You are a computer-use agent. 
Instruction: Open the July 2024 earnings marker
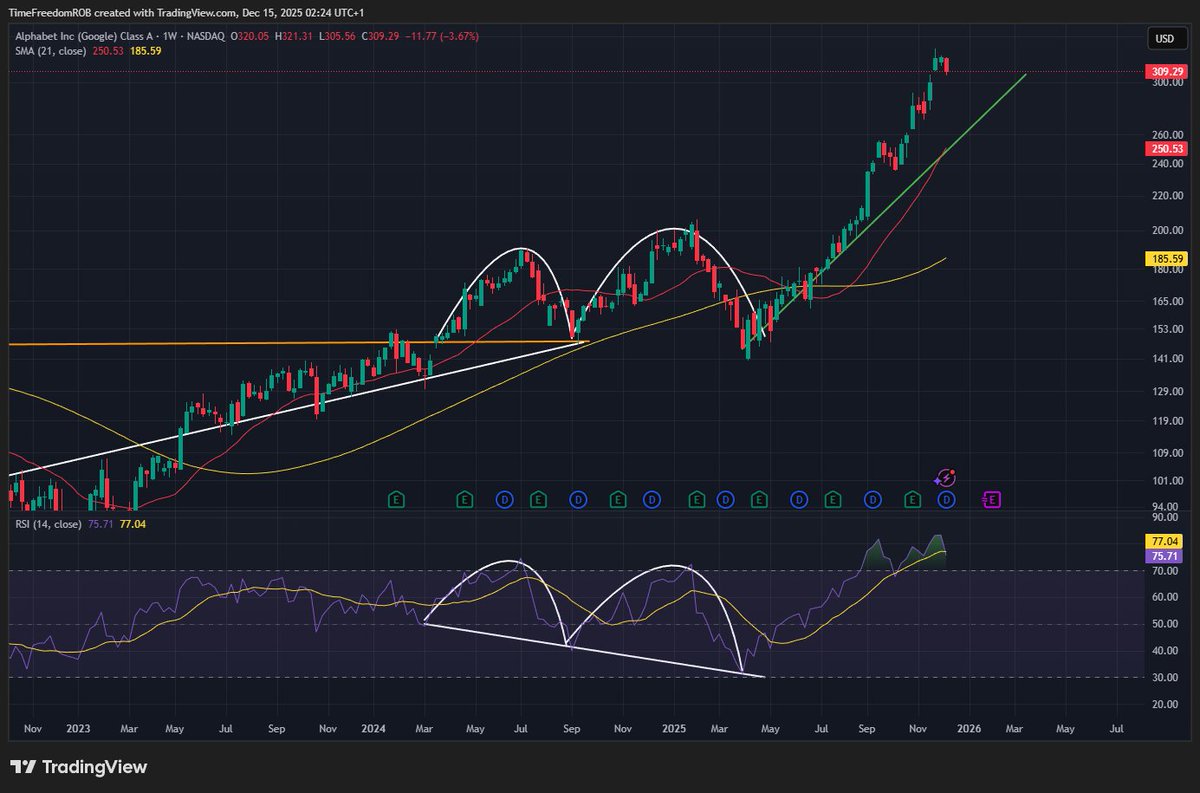coord(538,498)
